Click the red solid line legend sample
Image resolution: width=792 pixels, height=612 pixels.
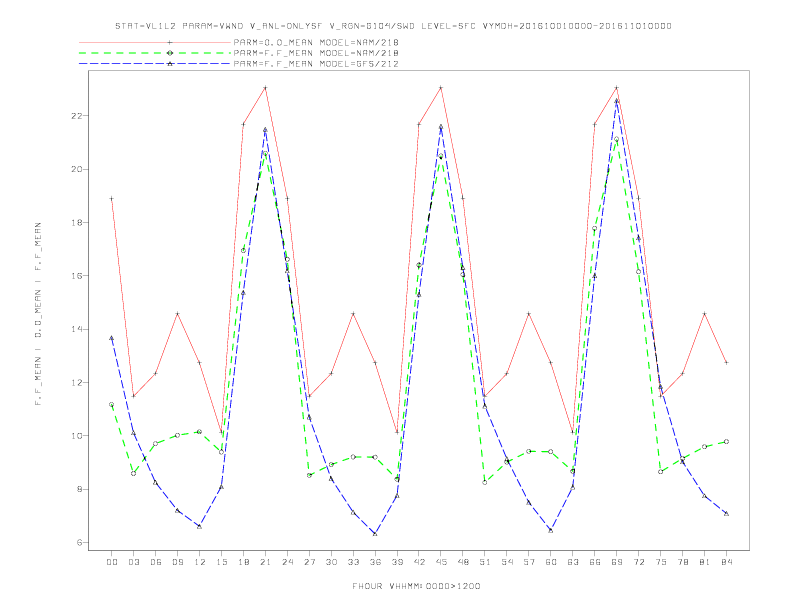point(155,42)
